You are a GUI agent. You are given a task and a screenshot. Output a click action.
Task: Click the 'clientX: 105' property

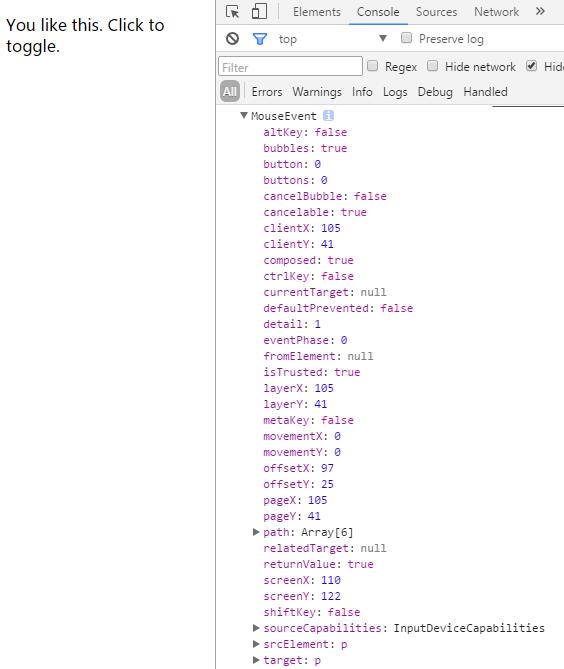[x=302, y=228]
